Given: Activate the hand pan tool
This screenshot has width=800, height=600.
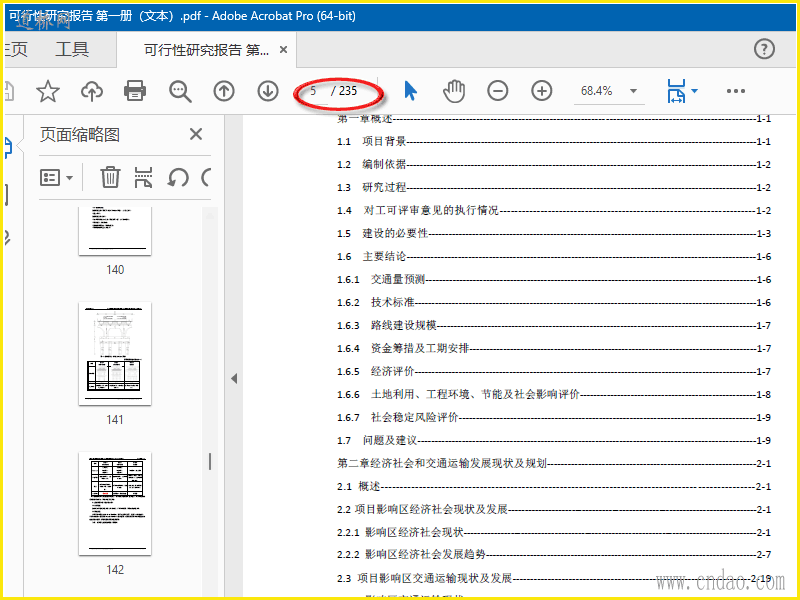Looking at the screenshot, I should click(x=454, y=91).
